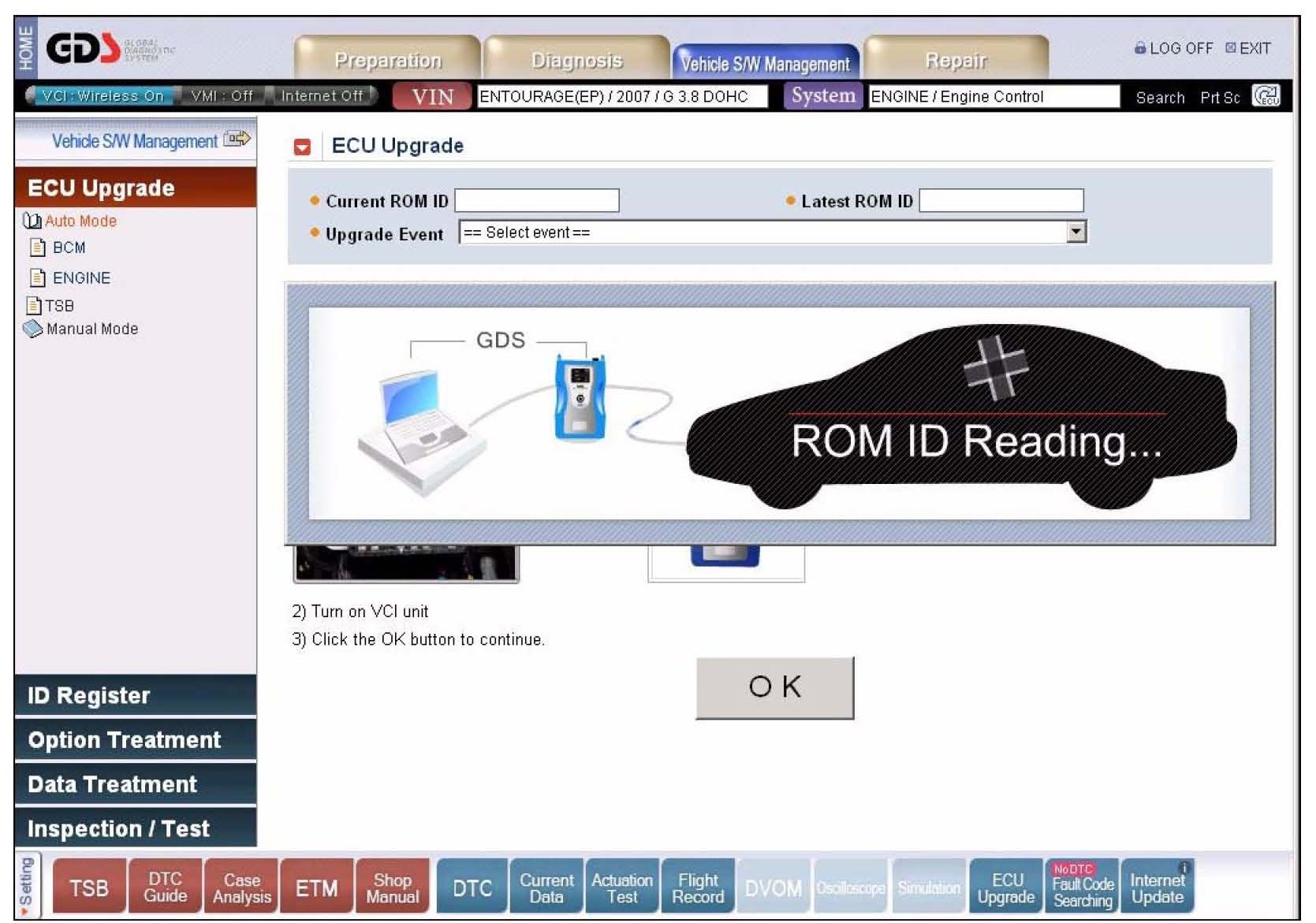The width and height of the screenshot is (1316, 923).
Task: Switch to the Diagnosis tab
Action: coord(576,61)
